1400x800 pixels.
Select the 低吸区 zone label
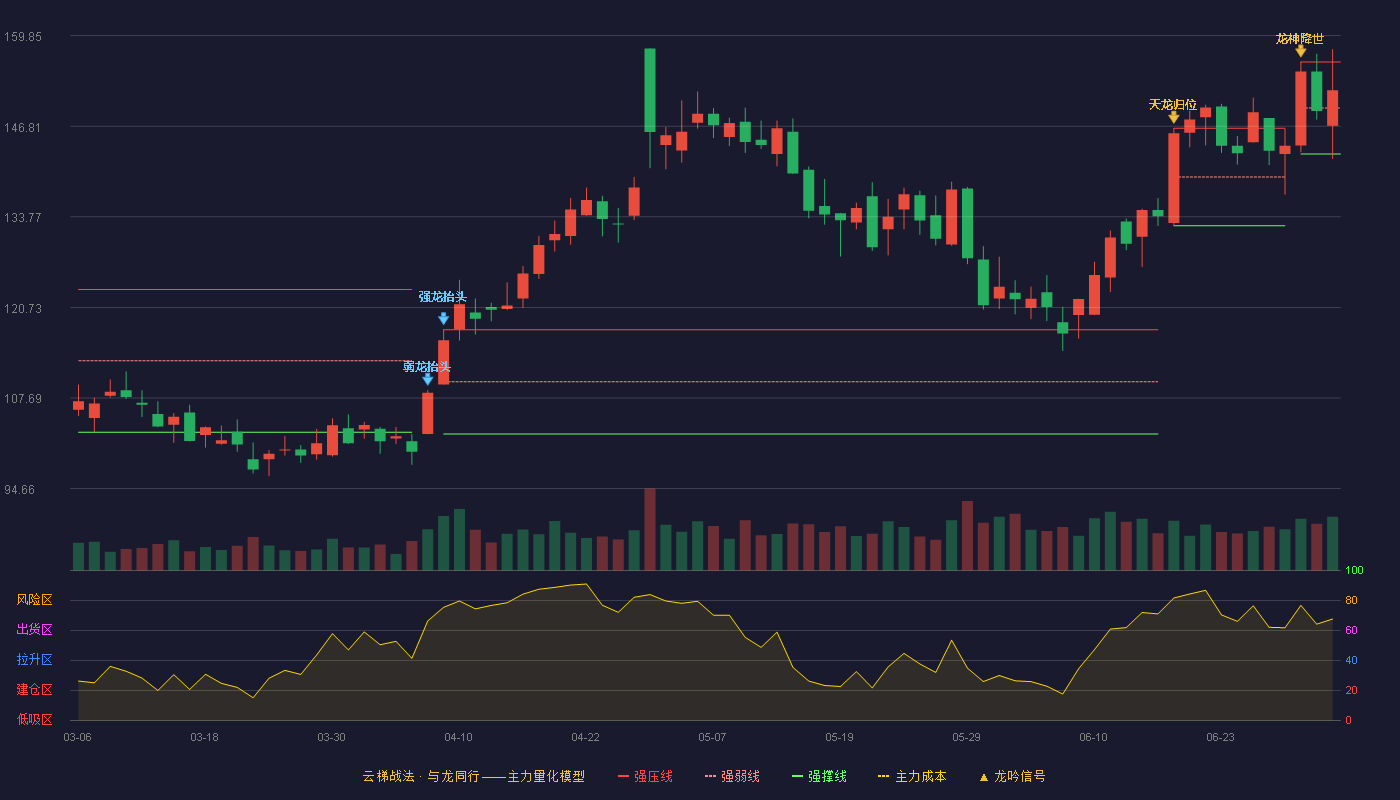[x=34, y=719]
